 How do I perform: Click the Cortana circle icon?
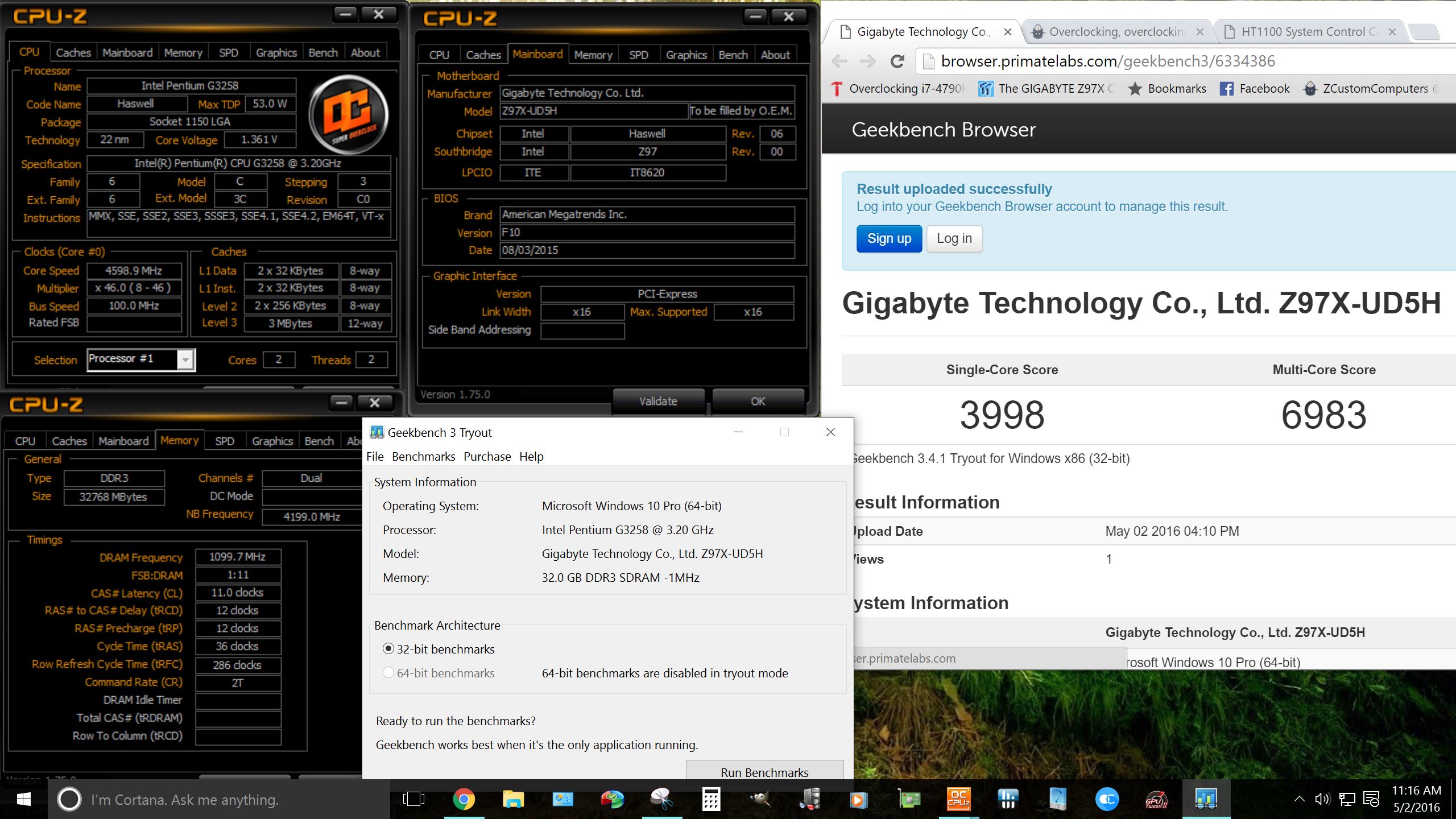pyautogui.click(x=69, y=800)
